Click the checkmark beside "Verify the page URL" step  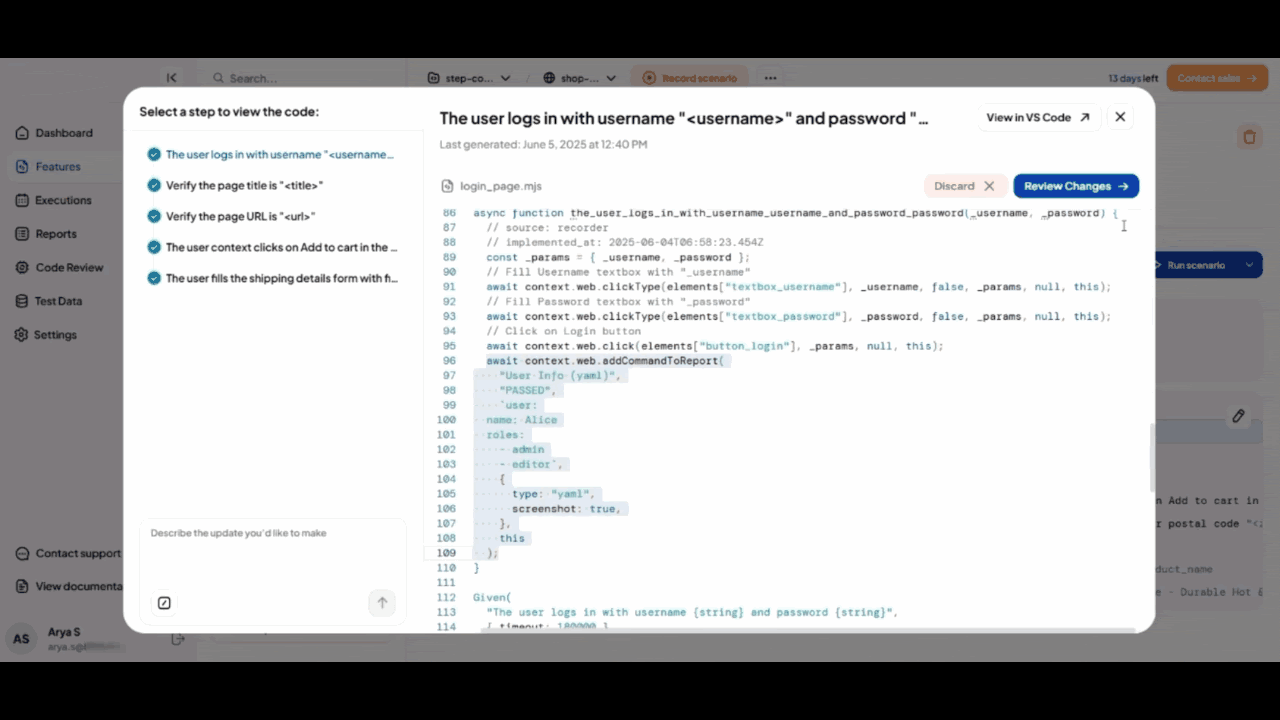(154, 216)
